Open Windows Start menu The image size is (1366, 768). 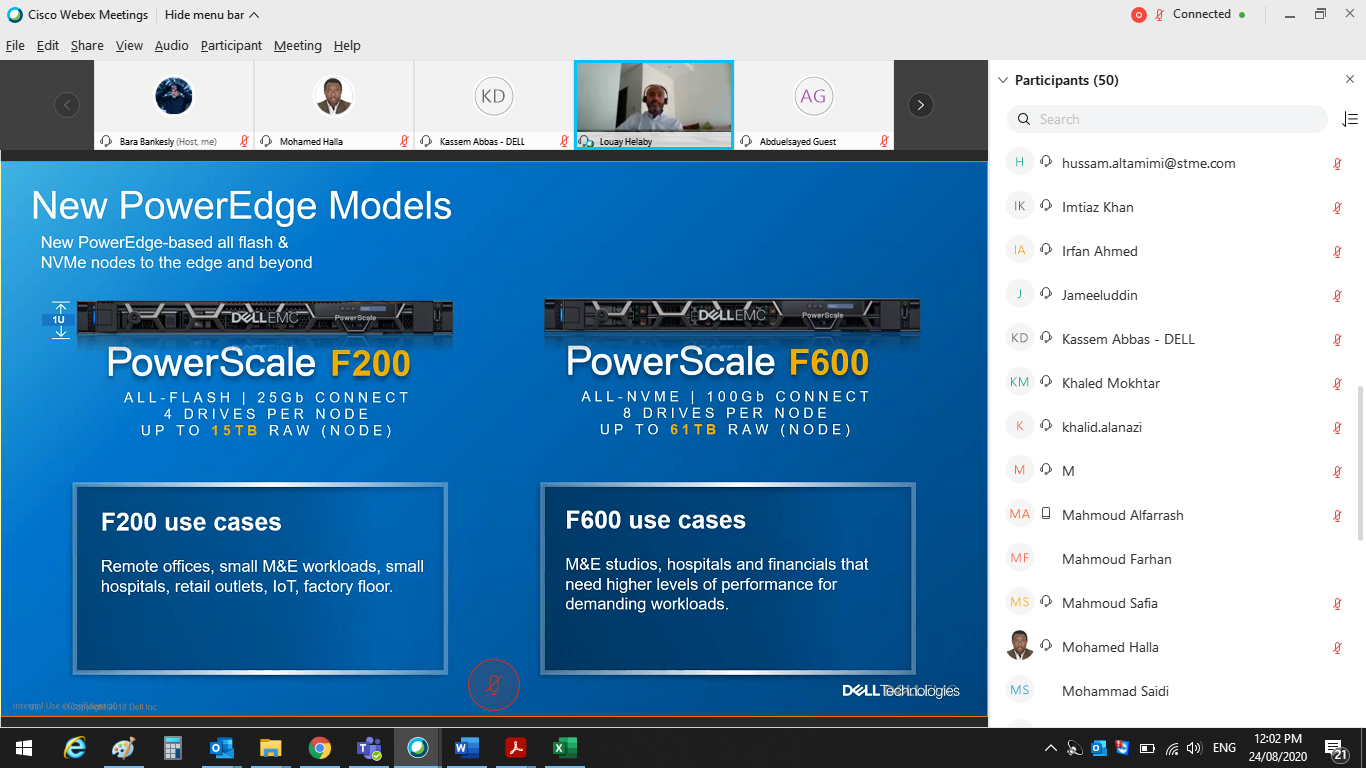[24, 748]
